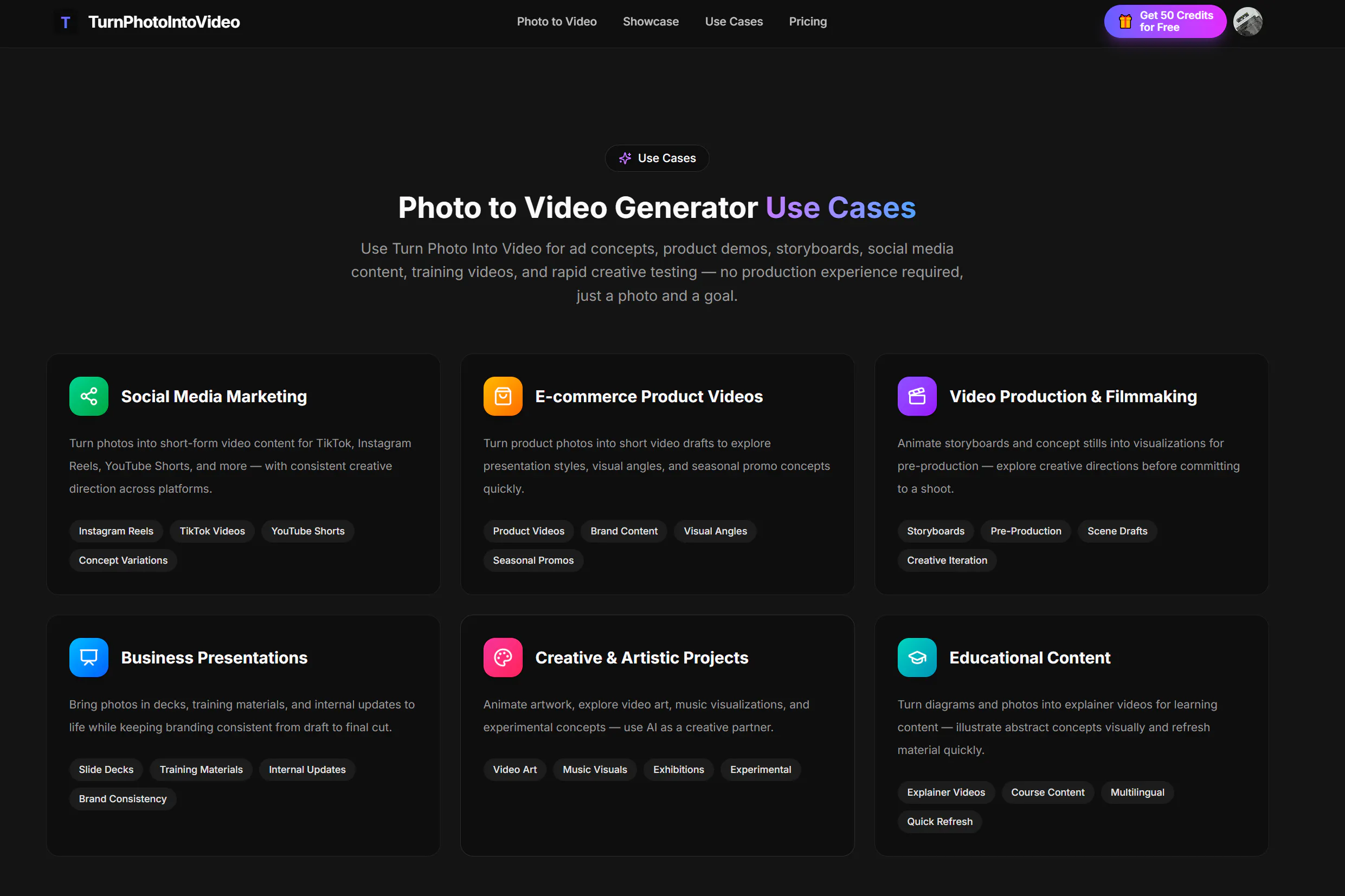
Task: Click the Business Presentations heading
Action: point(214,657)
